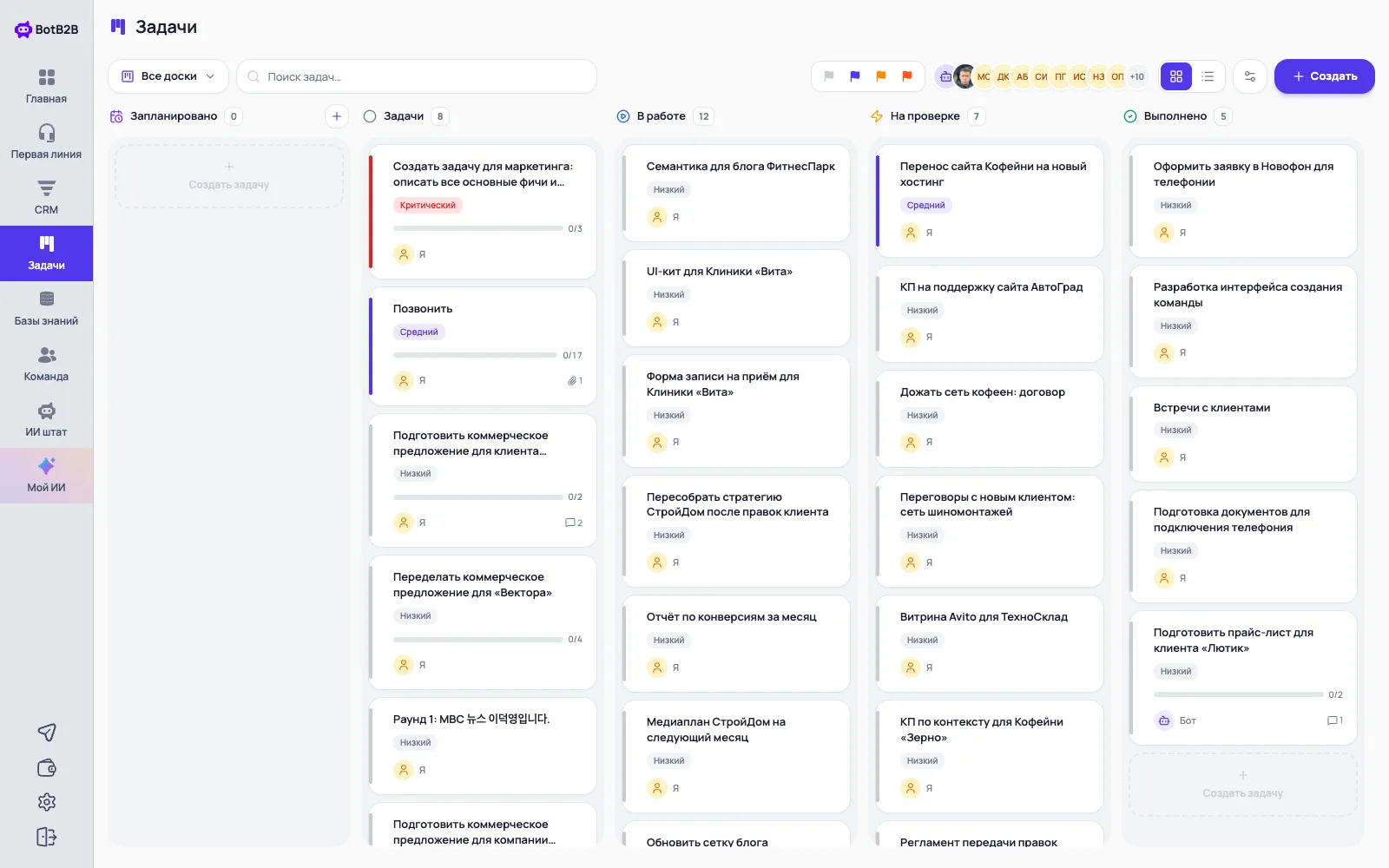Viewport: 1389px width, 868px height.
Task: Open the Команда section
Action: pyautogui.click(x=46, y=365)
